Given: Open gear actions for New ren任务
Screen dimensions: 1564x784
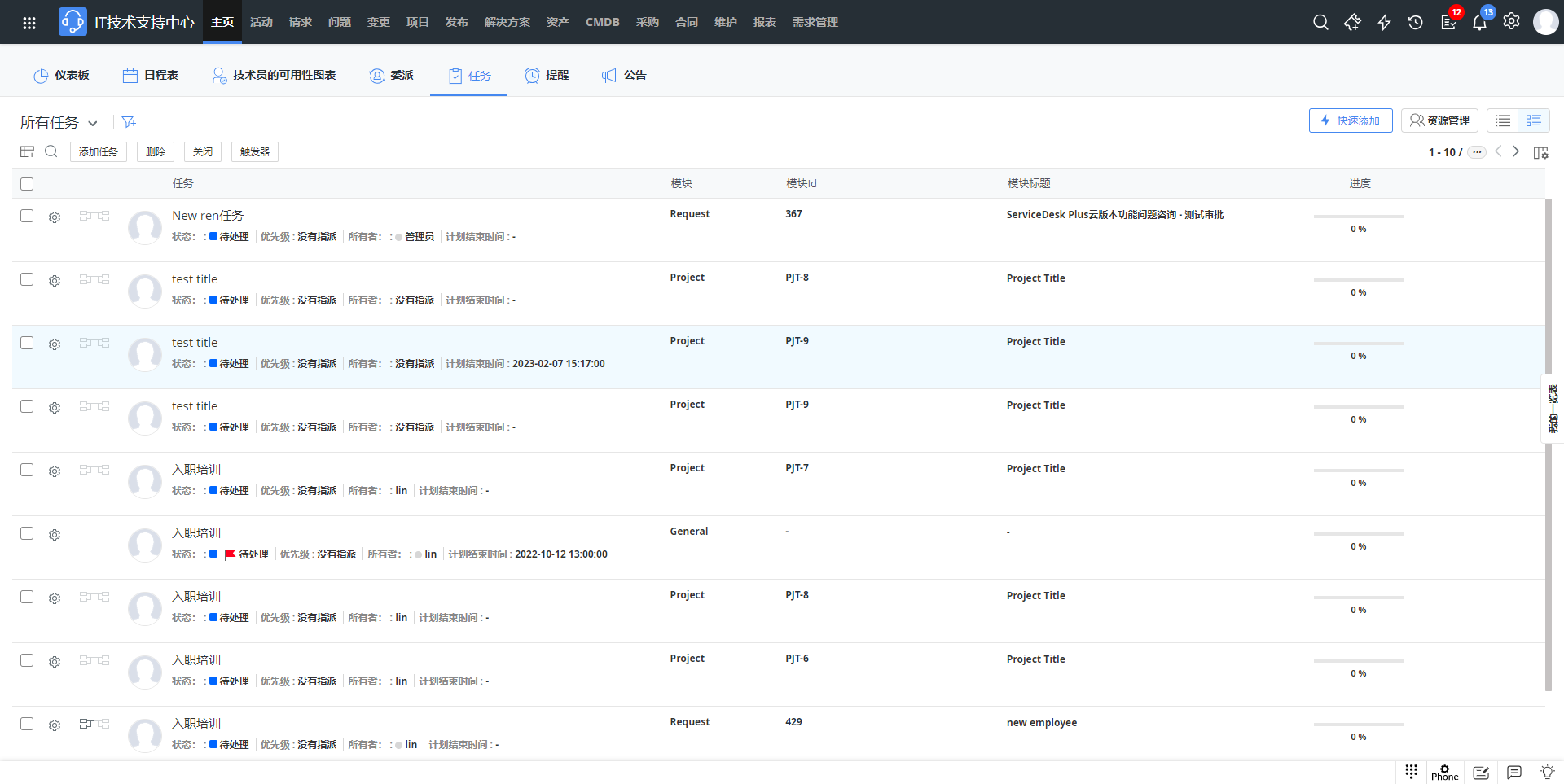Looking at the screenshot, I should [x=55, y=217].
